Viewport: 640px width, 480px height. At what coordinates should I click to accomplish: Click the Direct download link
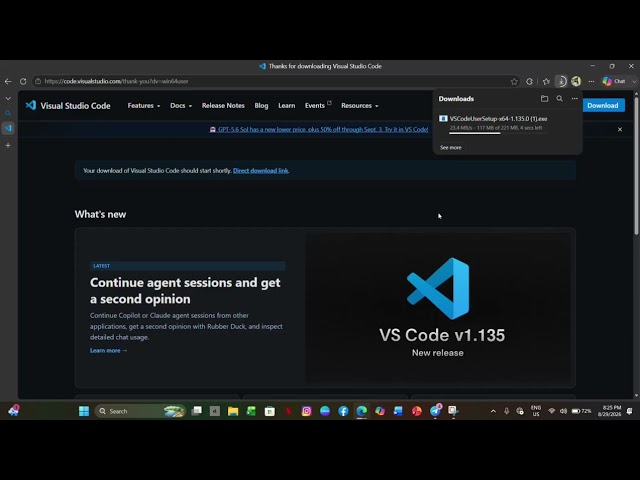260,171
